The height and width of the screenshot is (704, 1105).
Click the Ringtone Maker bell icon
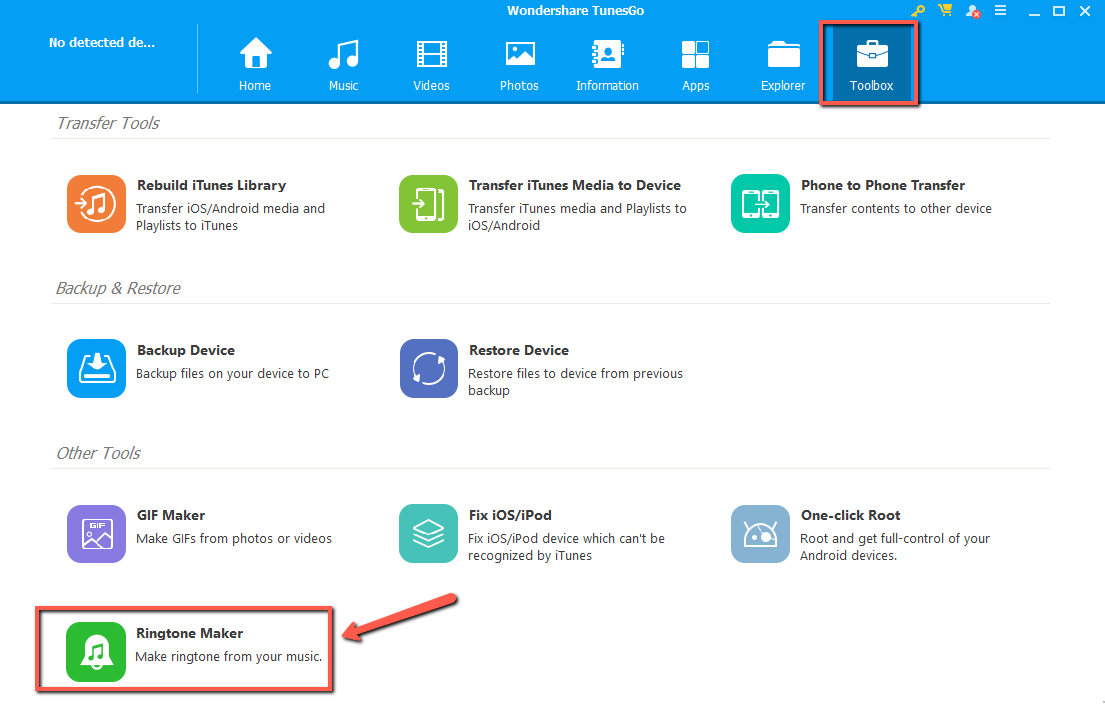pos(96,652)
